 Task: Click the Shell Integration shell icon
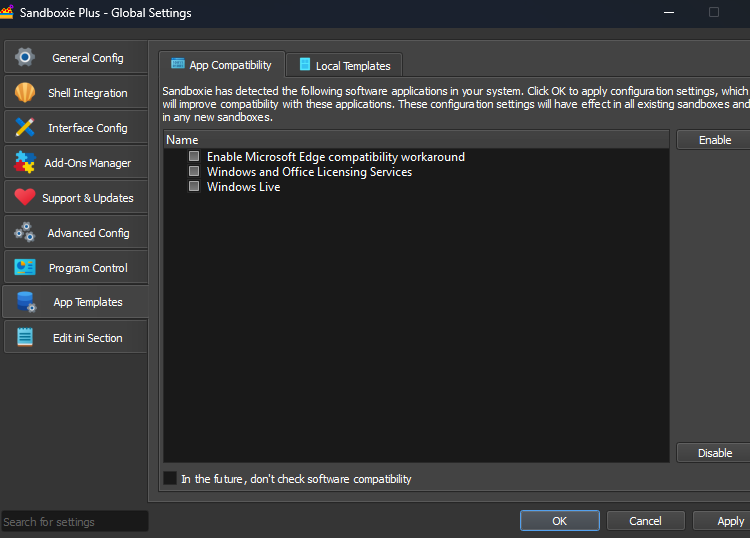tap(24, 92)
